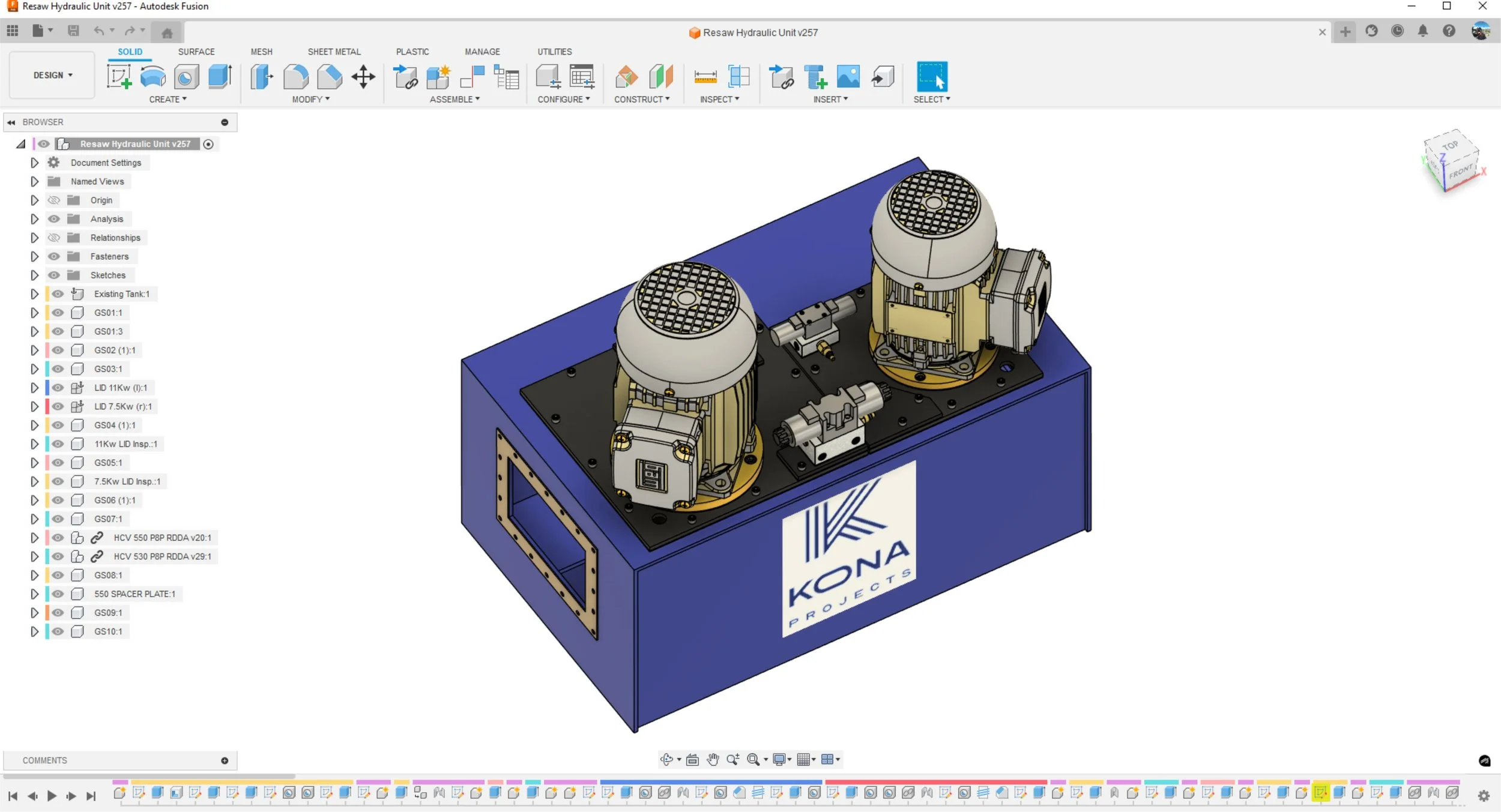Open the Measure tool under Inspect
The width and height of the screenshot is (1501, 812).
pos(705,77)
